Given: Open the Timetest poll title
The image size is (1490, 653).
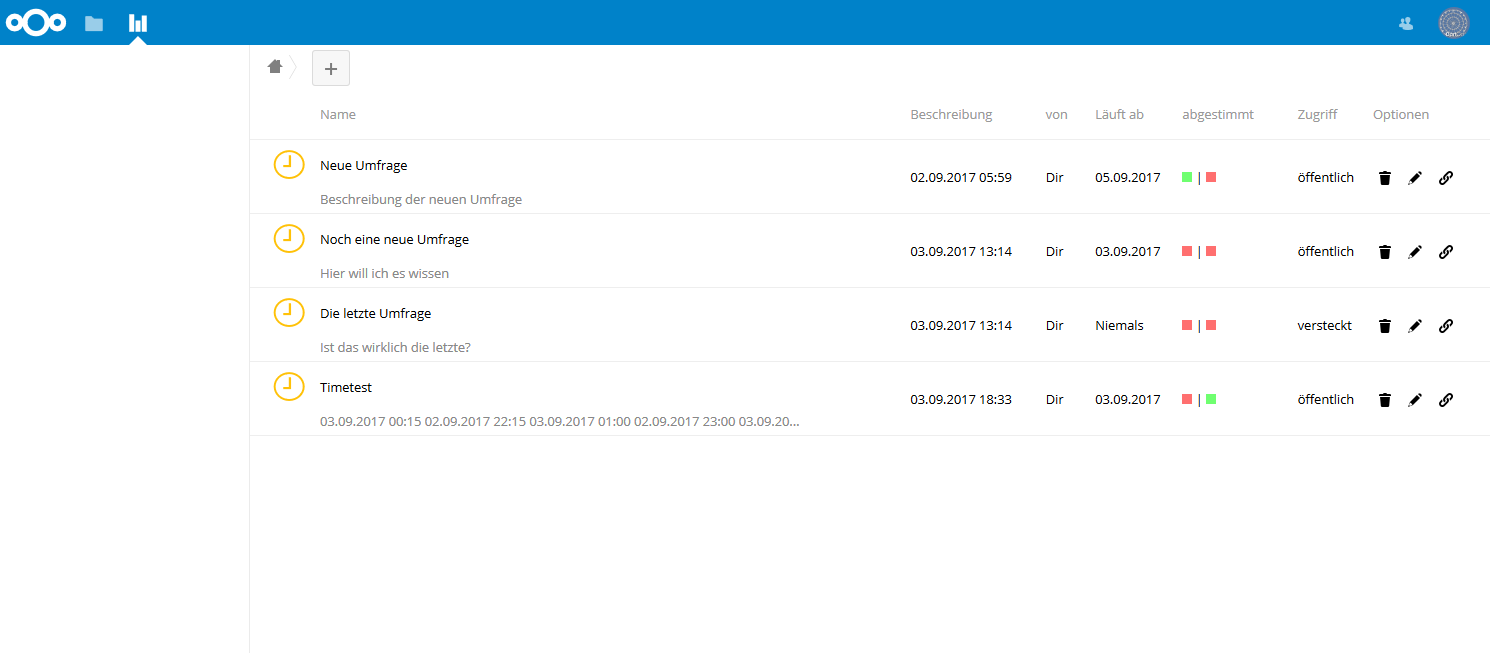Looking at the screenshot, I should pyautogui.click(x=346, y=388).
